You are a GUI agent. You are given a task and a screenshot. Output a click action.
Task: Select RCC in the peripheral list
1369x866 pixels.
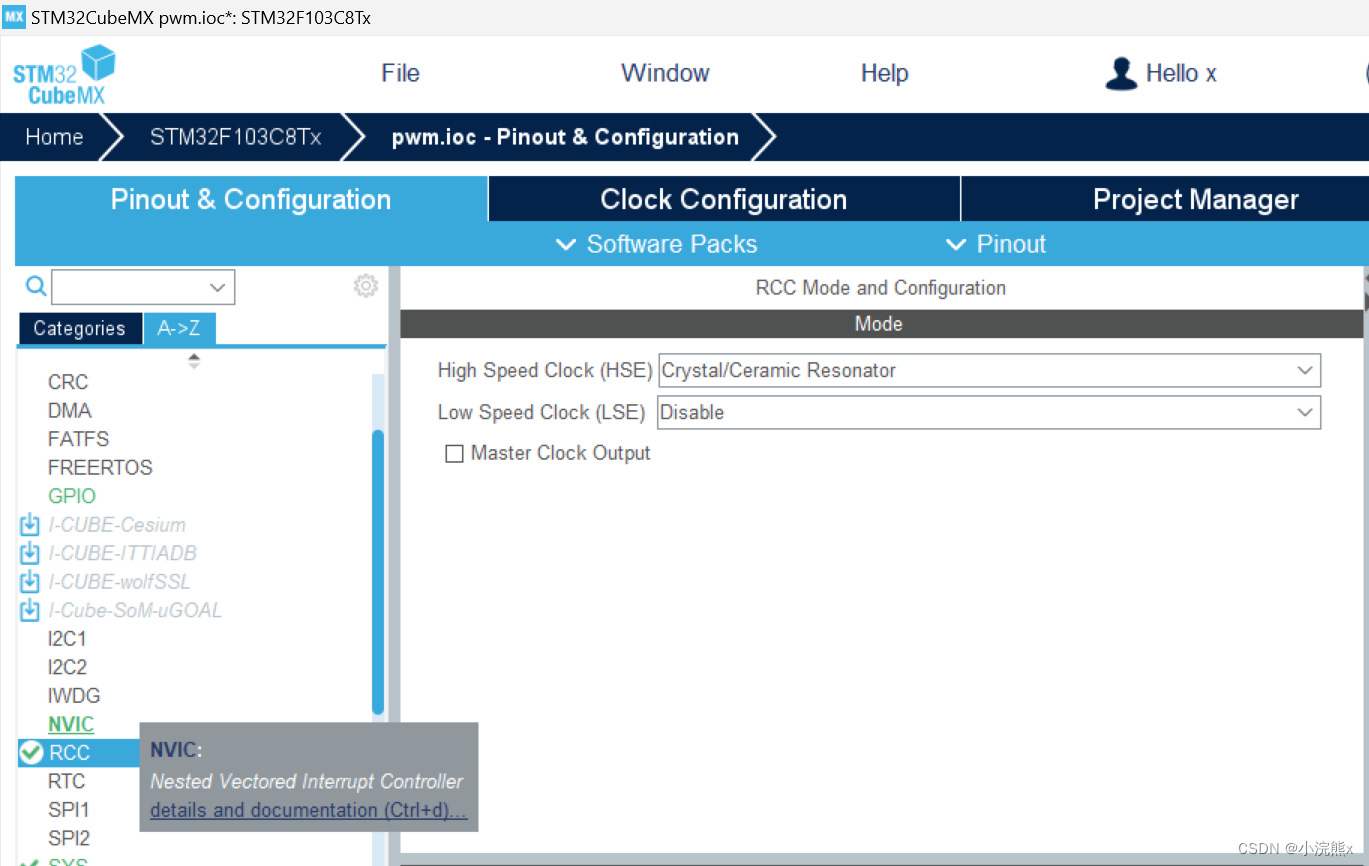tap(70, 753)
